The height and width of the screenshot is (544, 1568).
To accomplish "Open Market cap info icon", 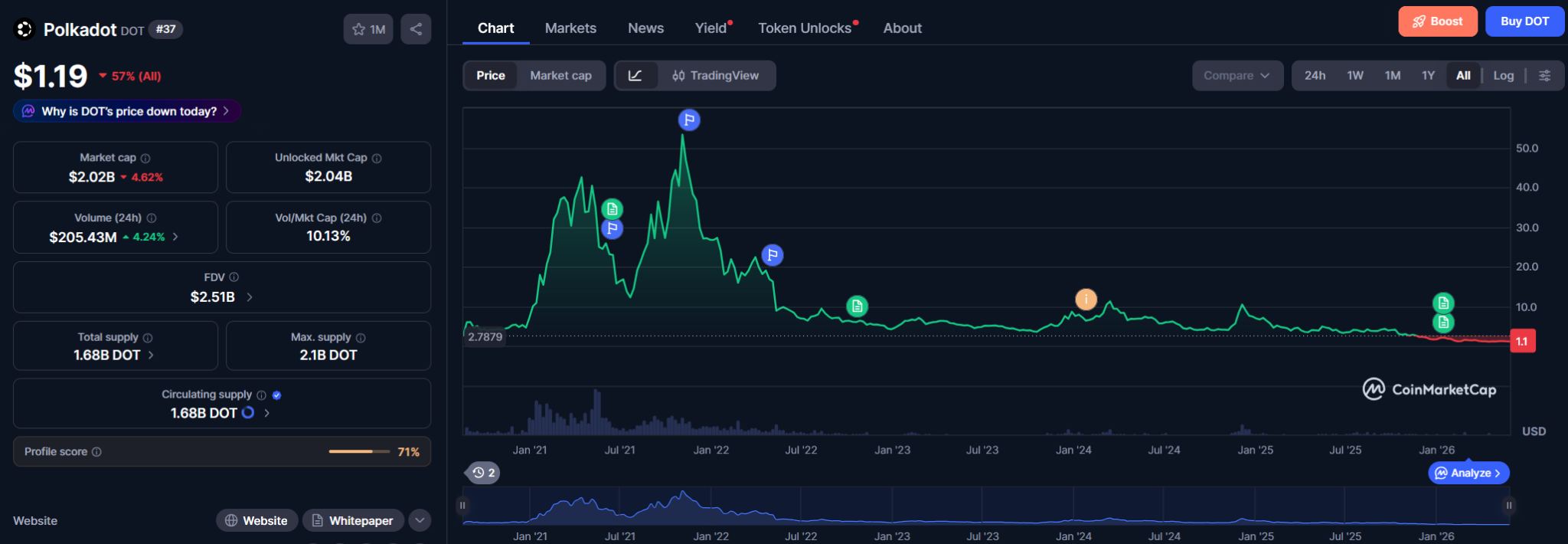I will point(145,159).
